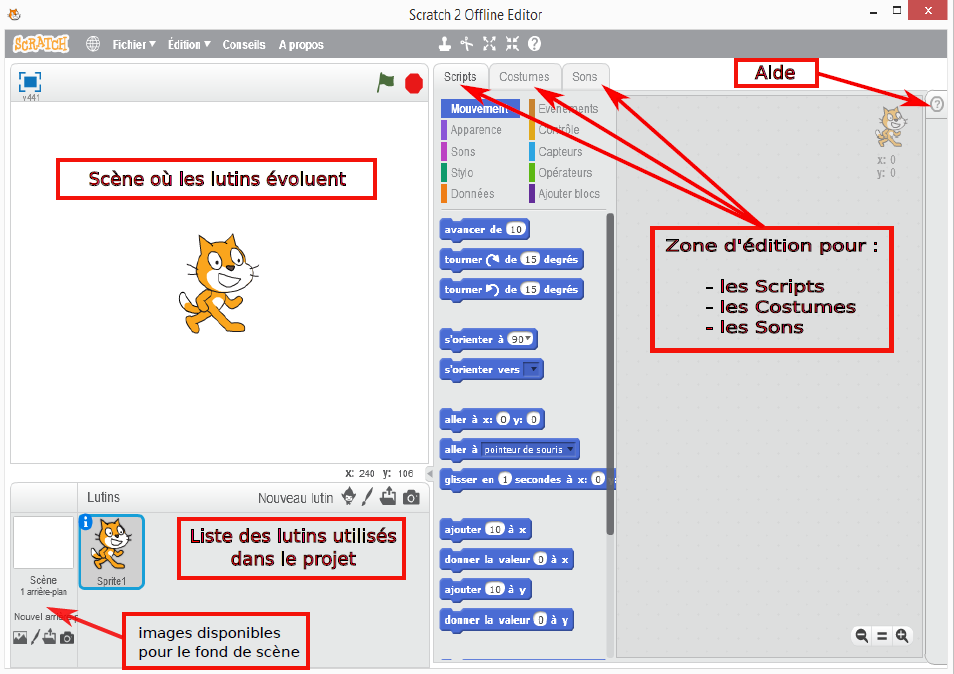Select the block help tool in toolbar
This screenshot has height=674, width=954.
point(534,44)
